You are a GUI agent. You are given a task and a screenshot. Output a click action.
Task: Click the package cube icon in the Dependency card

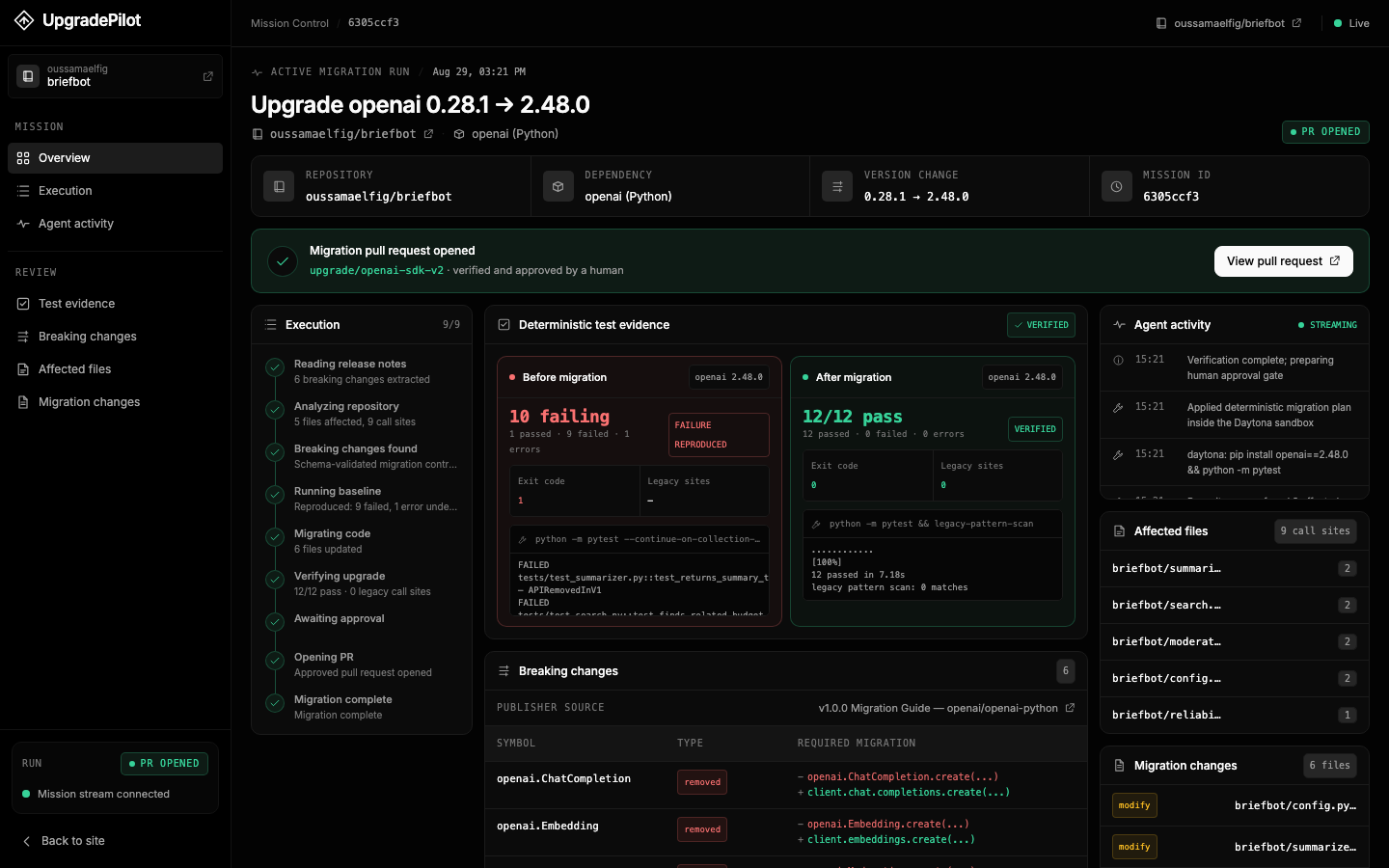558,186
